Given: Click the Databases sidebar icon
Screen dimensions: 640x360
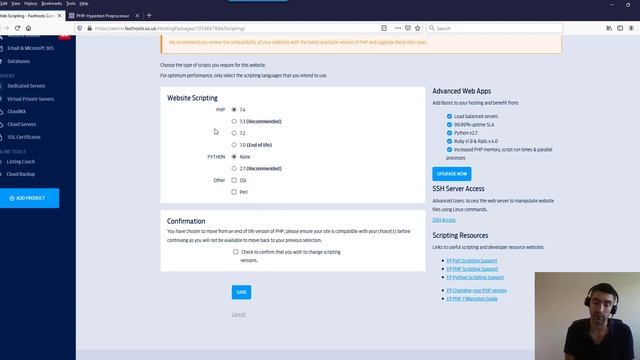Looking at the screenshot, I should [2, 61].
